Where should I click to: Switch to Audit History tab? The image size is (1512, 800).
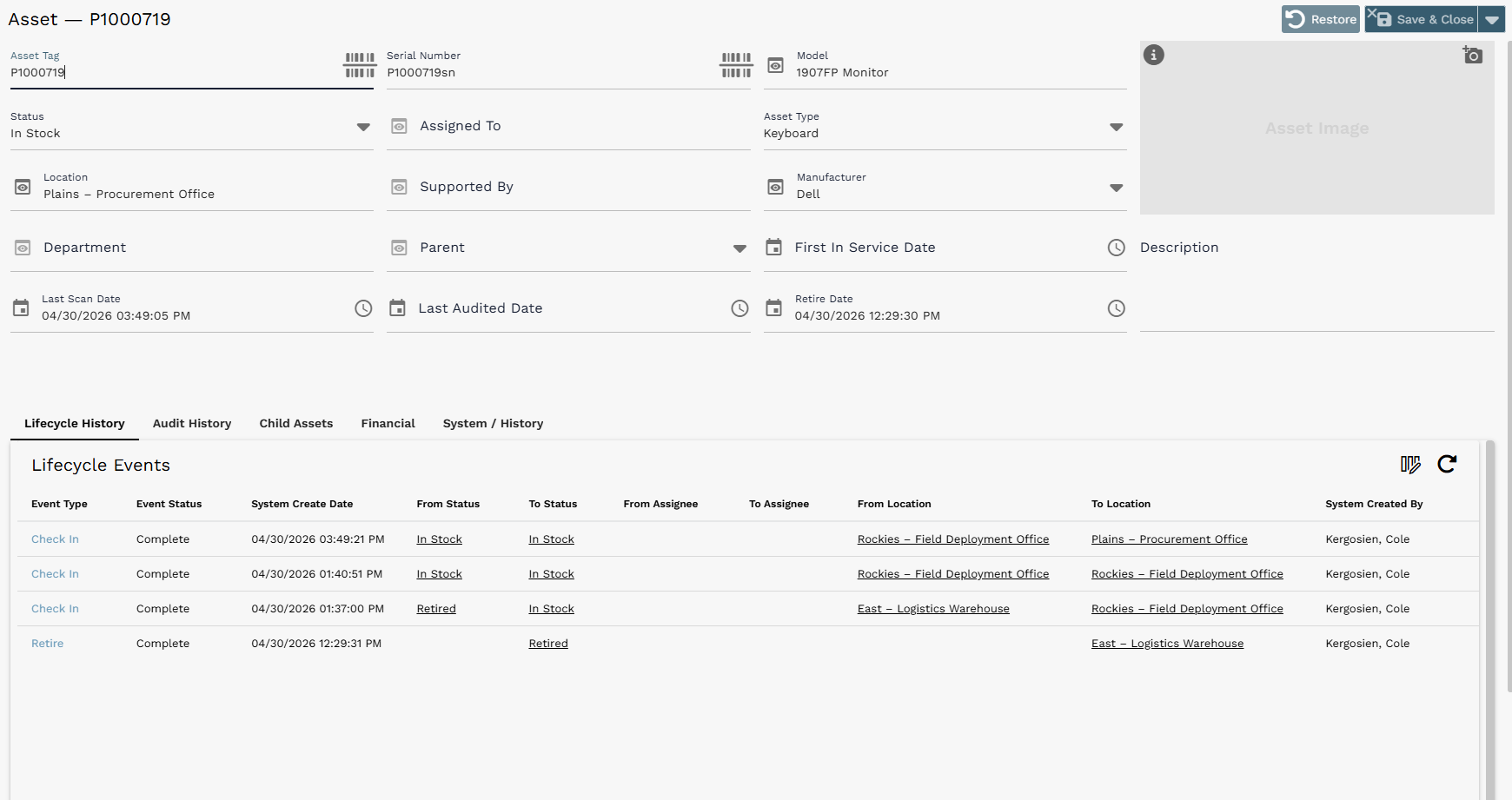pos(192,424)
